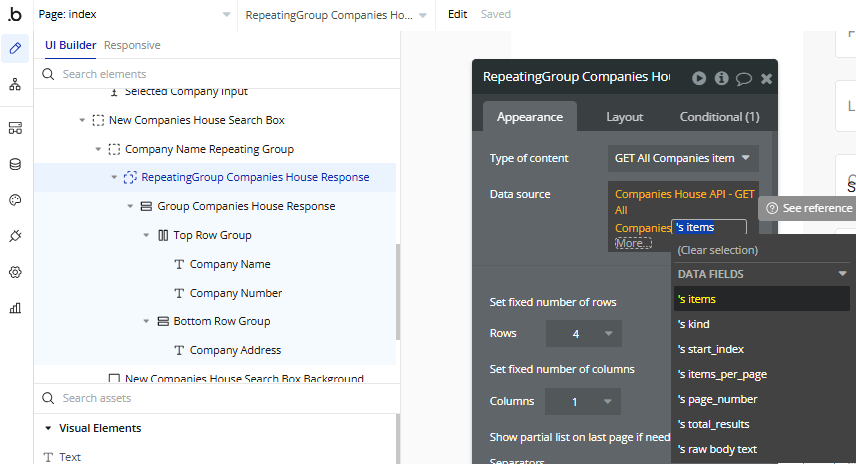Open the Plugins plug icon
The width and height of the screenshot is (856, 464).
click(15, 236)
